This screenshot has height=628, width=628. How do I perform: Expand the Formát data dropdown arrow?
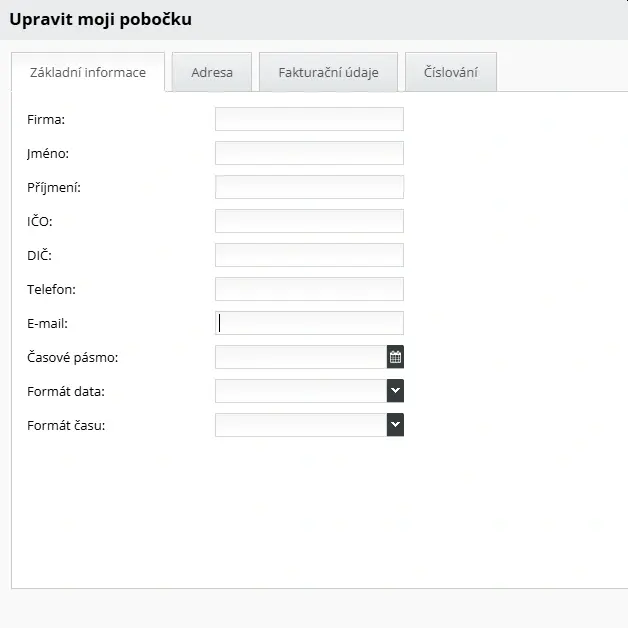pyautogui.click(x=395, y=391)
